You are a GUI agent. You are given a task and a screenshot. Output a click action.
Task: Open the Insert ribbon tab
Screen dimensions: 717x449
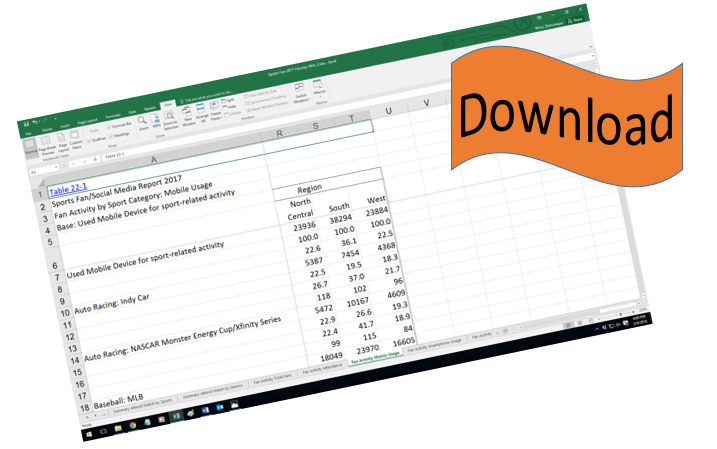click(65, 126)
